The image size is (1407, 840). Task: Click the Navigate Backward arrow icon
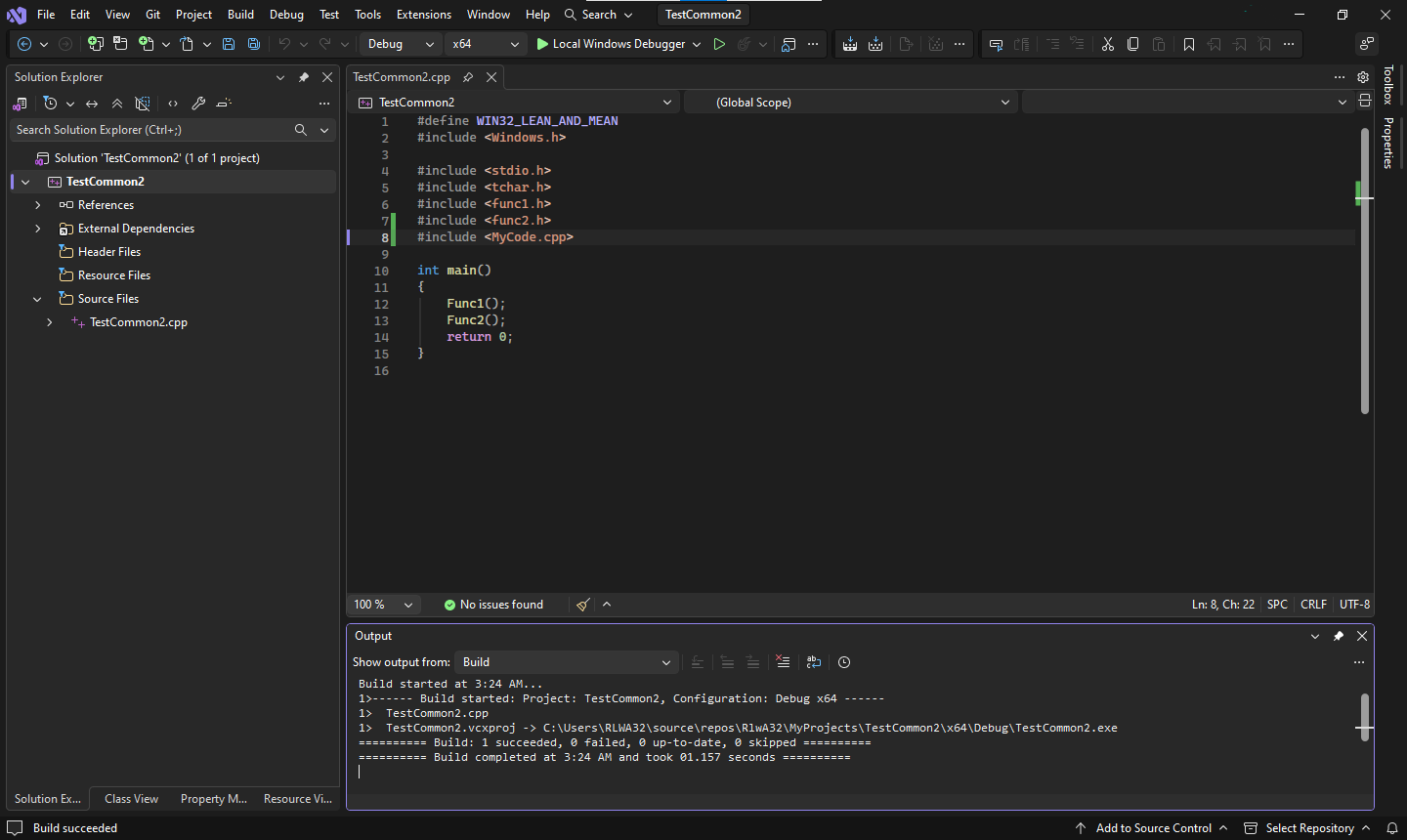pos(24,44)
